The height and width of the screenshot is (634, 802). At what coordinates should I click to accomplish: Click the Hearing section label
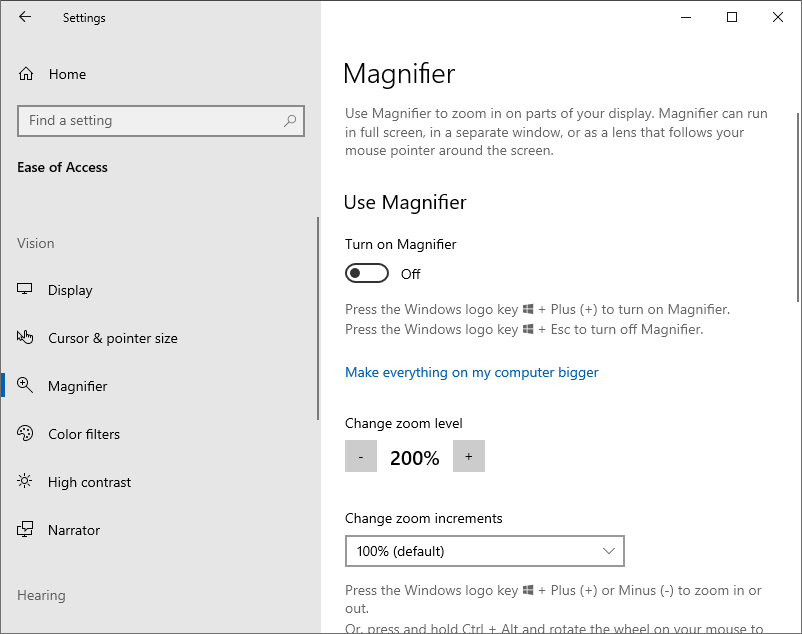click(41, 595)
